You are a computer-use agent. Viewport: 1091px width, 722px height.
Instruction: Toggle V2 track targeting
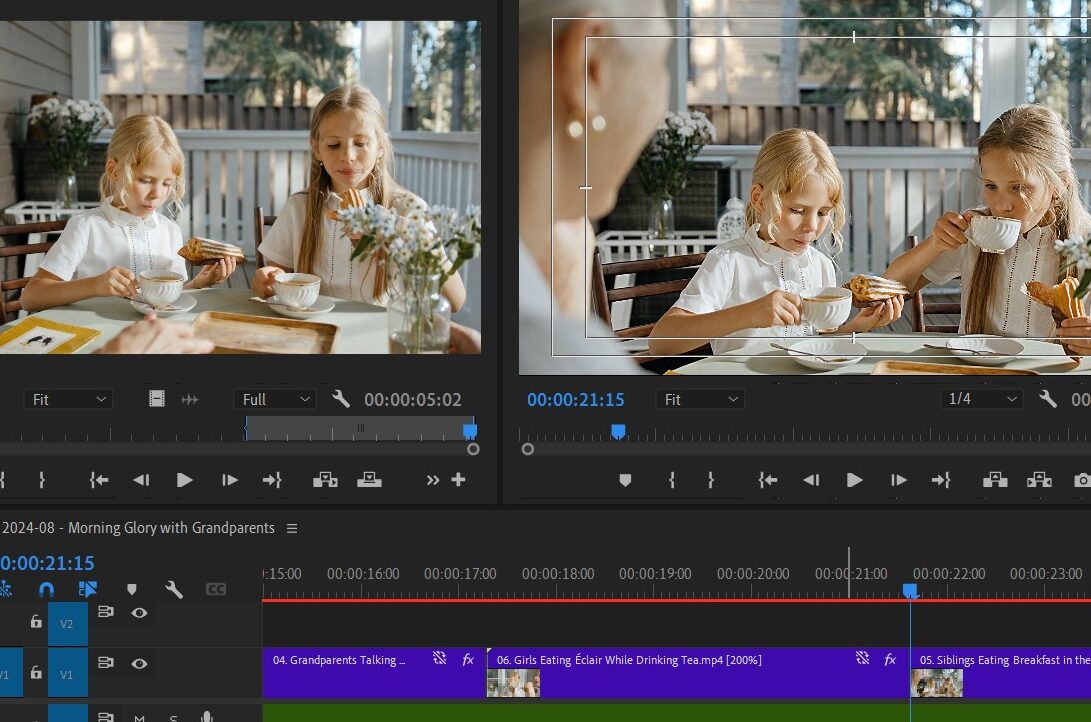(x=67, y=623)
